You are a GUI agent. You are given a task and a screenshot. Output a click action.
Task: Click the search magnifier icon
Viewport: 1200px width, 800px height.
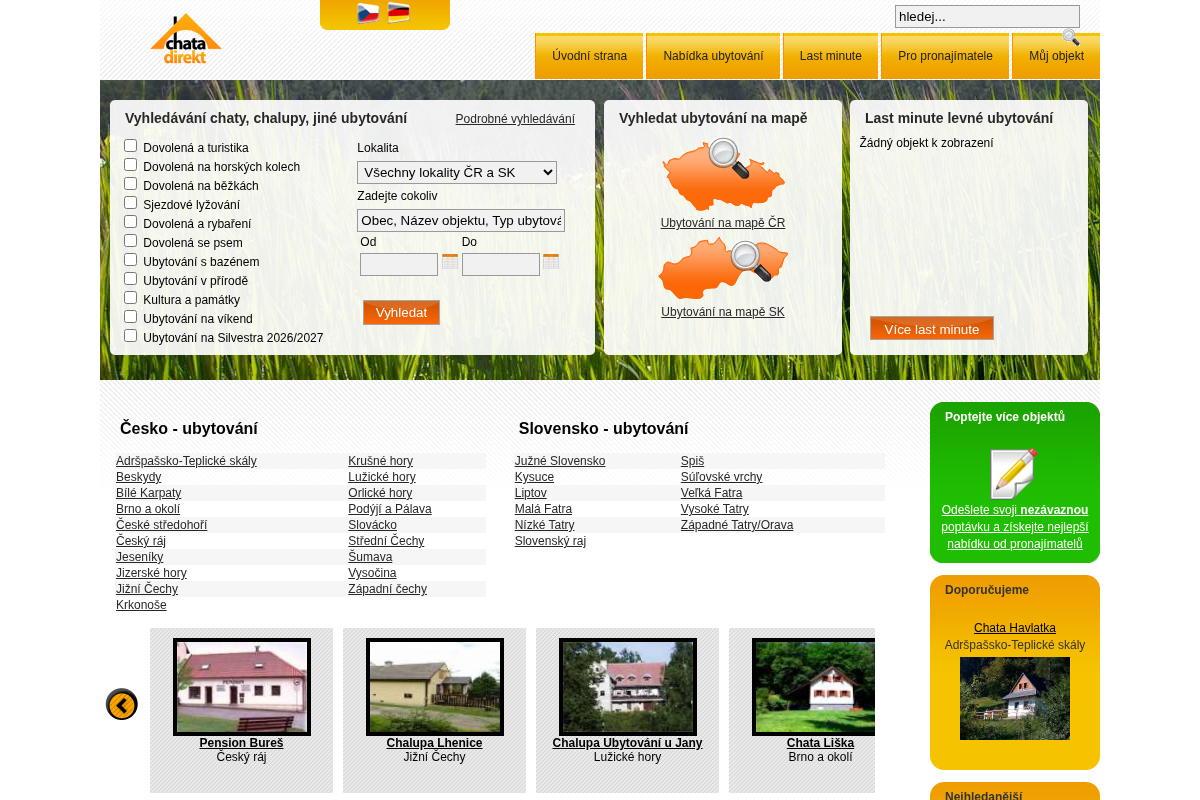coord(1070,37)
